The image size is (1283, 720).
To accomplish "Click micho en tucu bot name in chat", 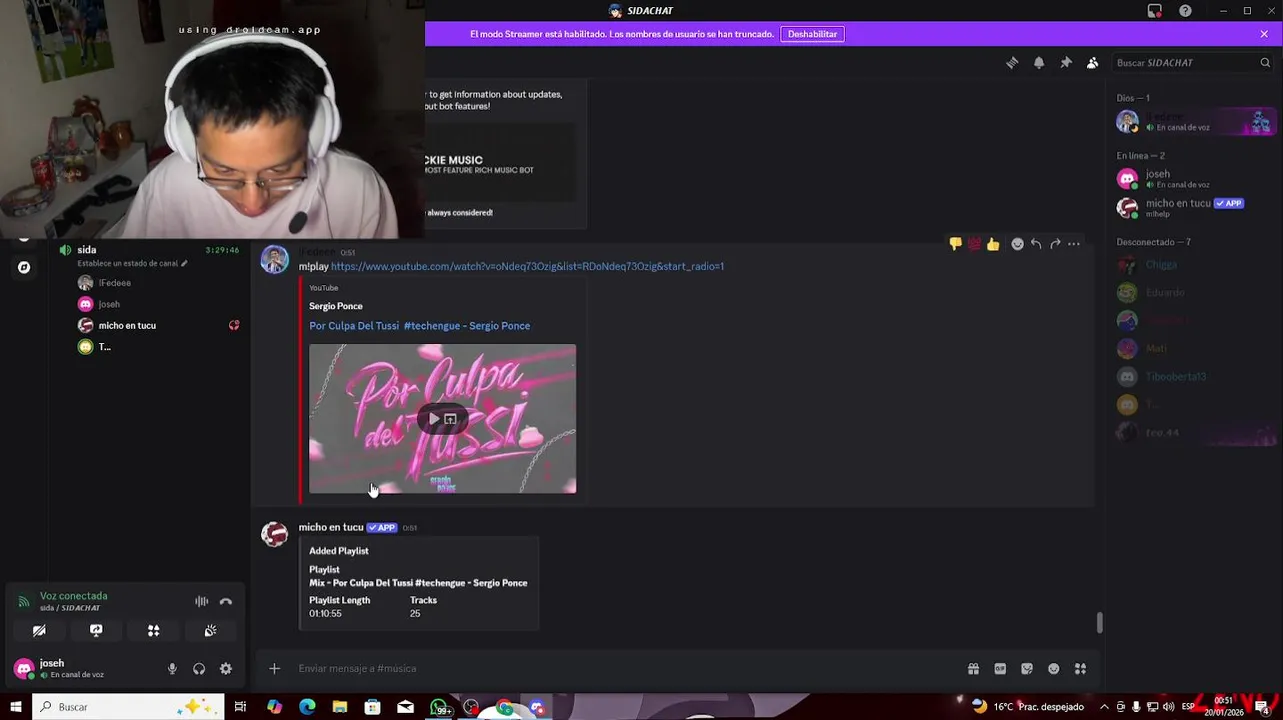I will 331,527.
